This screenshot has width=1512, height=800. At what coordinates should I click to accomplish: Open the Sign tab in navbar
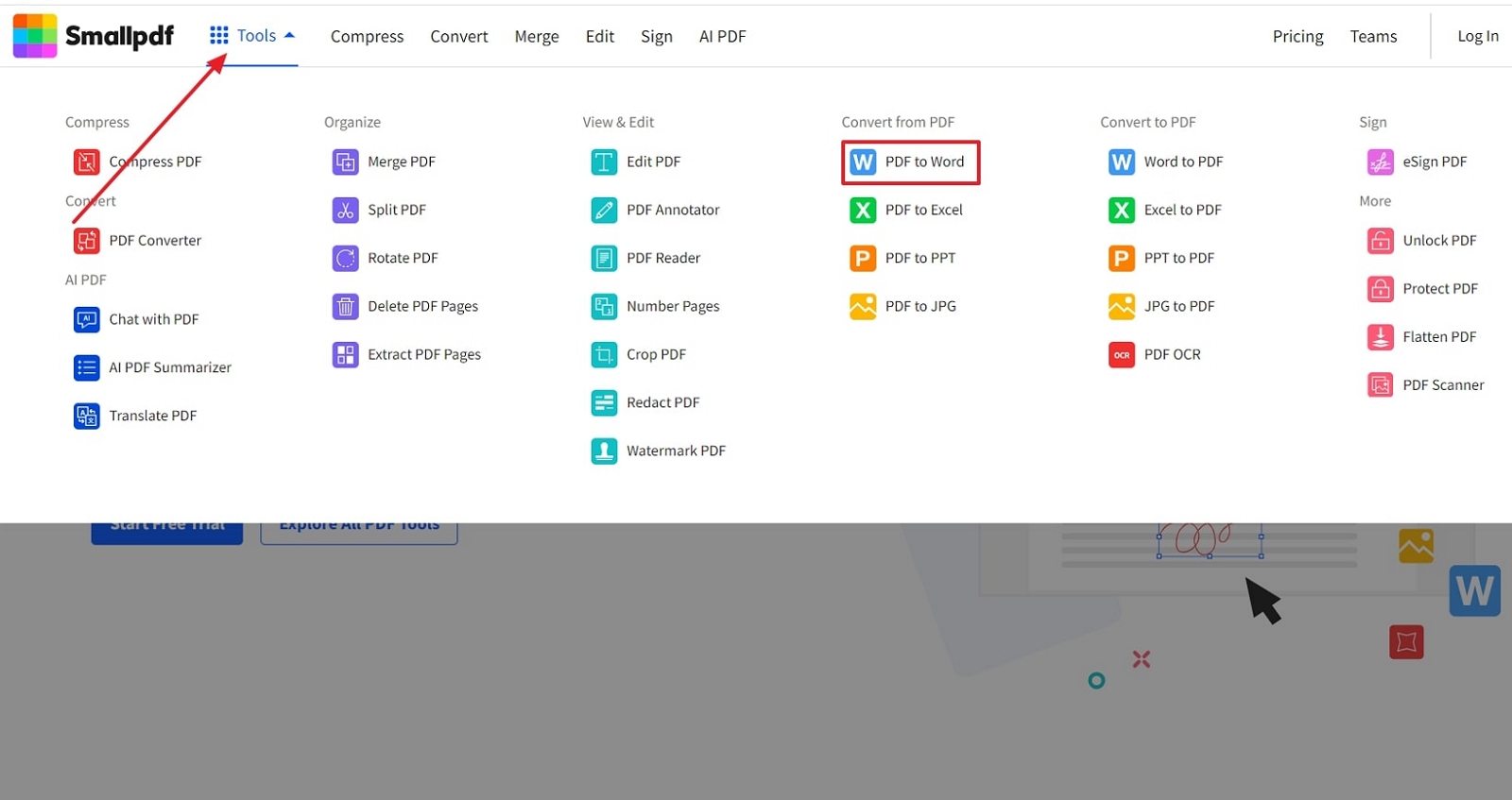[x=657, y=36]
